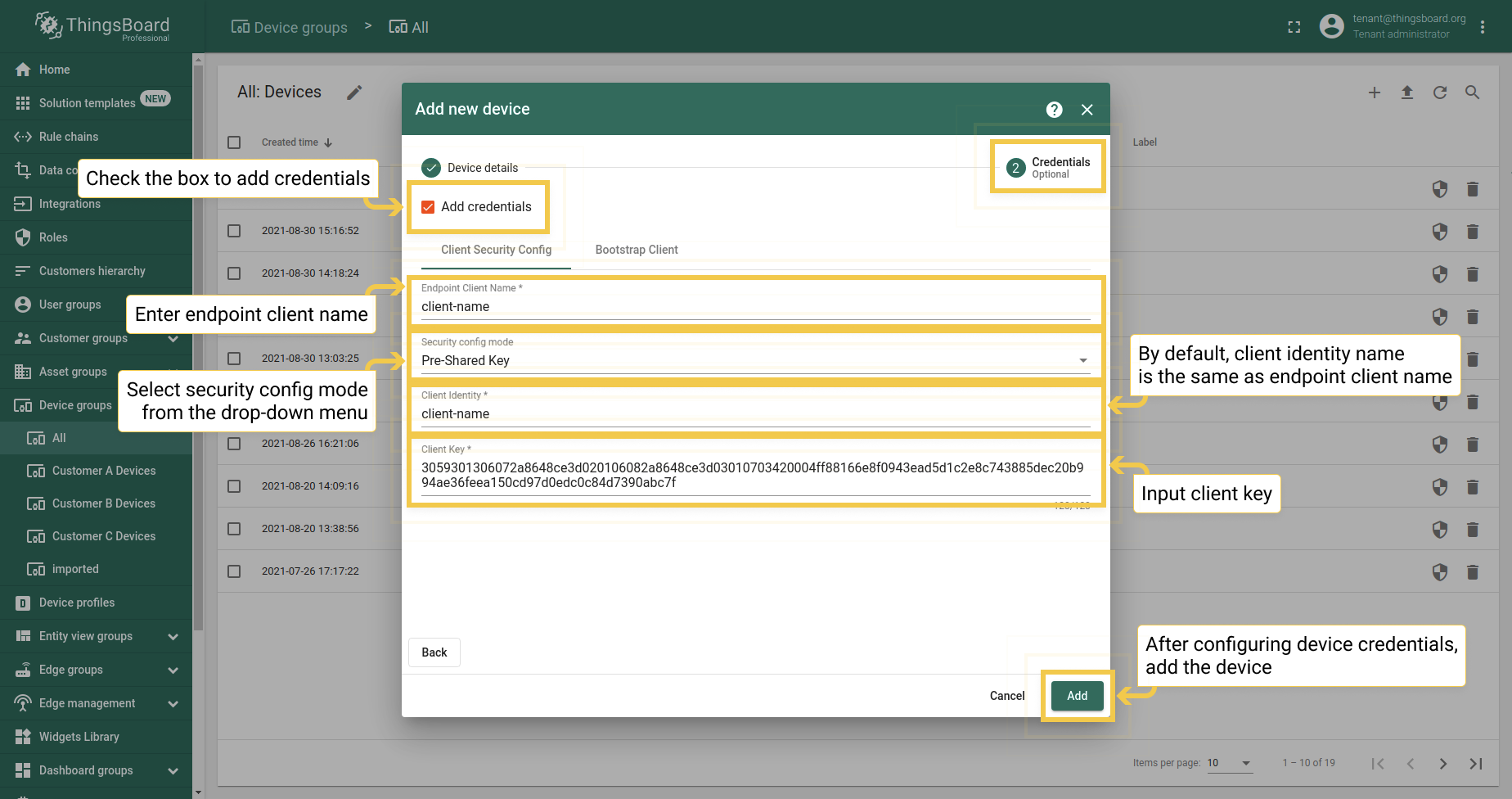Screen dimensions: 1512x799
Task: Select the 2021-08-30 14:18:24 row checkbox
Action: pyautogui.click(x=234, y=273)
